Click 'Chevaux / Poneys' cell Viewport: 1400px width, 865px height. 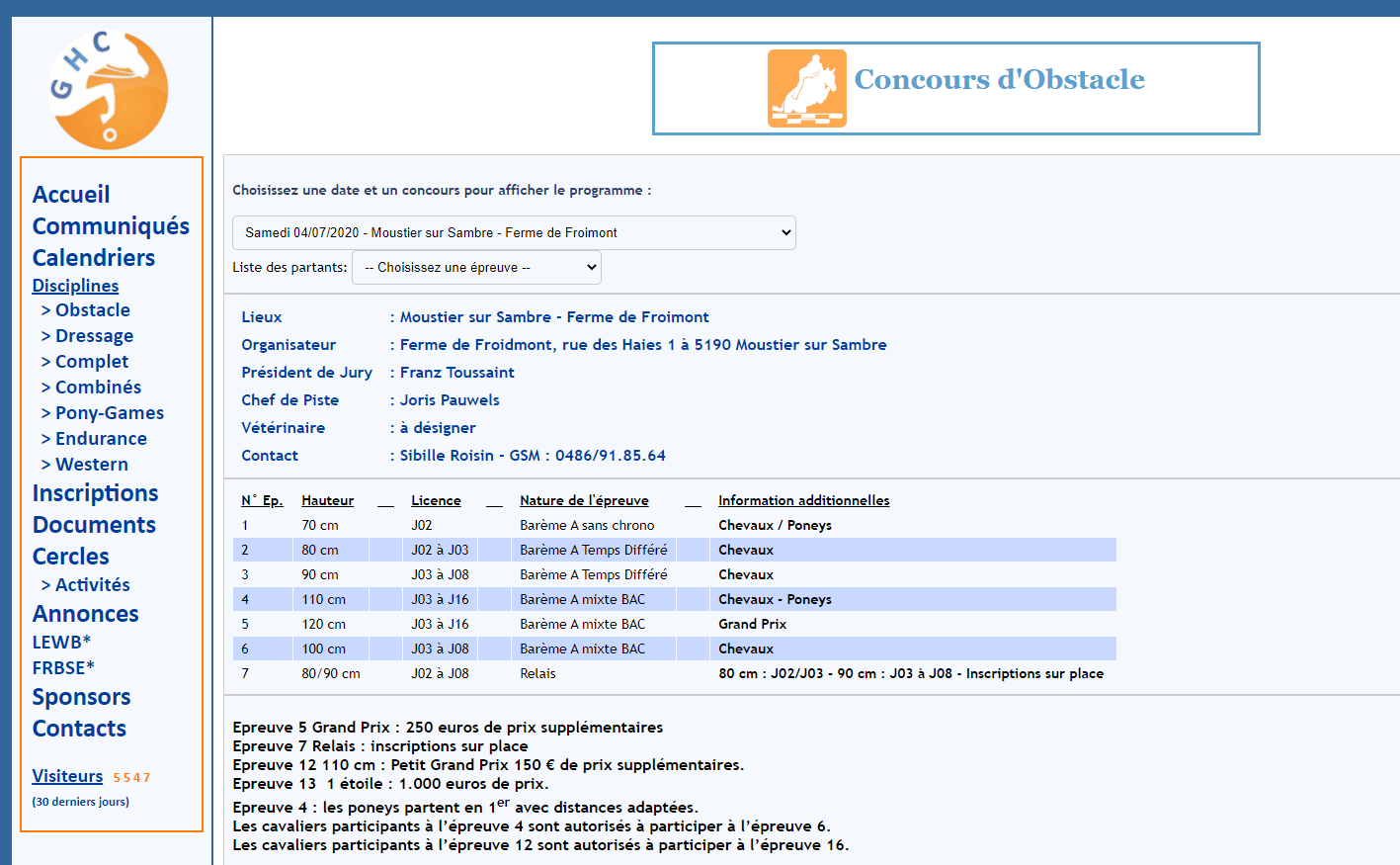pyautogui.click(x=775, y=525)
